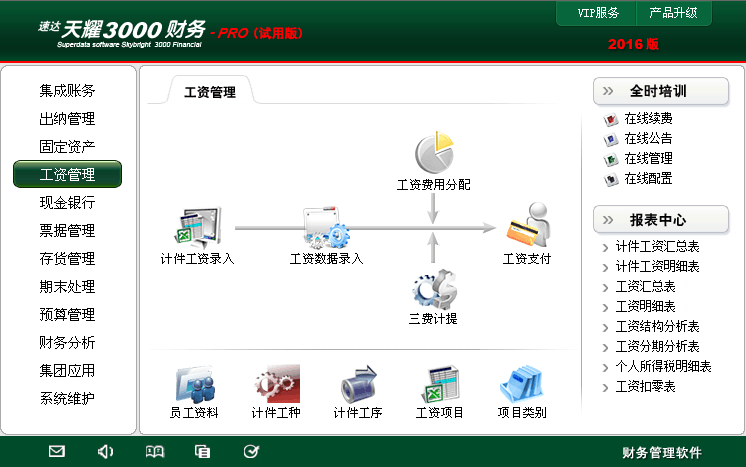The width and height of the screenshot is (746, 467).
Task: Open the 个人所得税明细表 report
Action: [663, 366]
